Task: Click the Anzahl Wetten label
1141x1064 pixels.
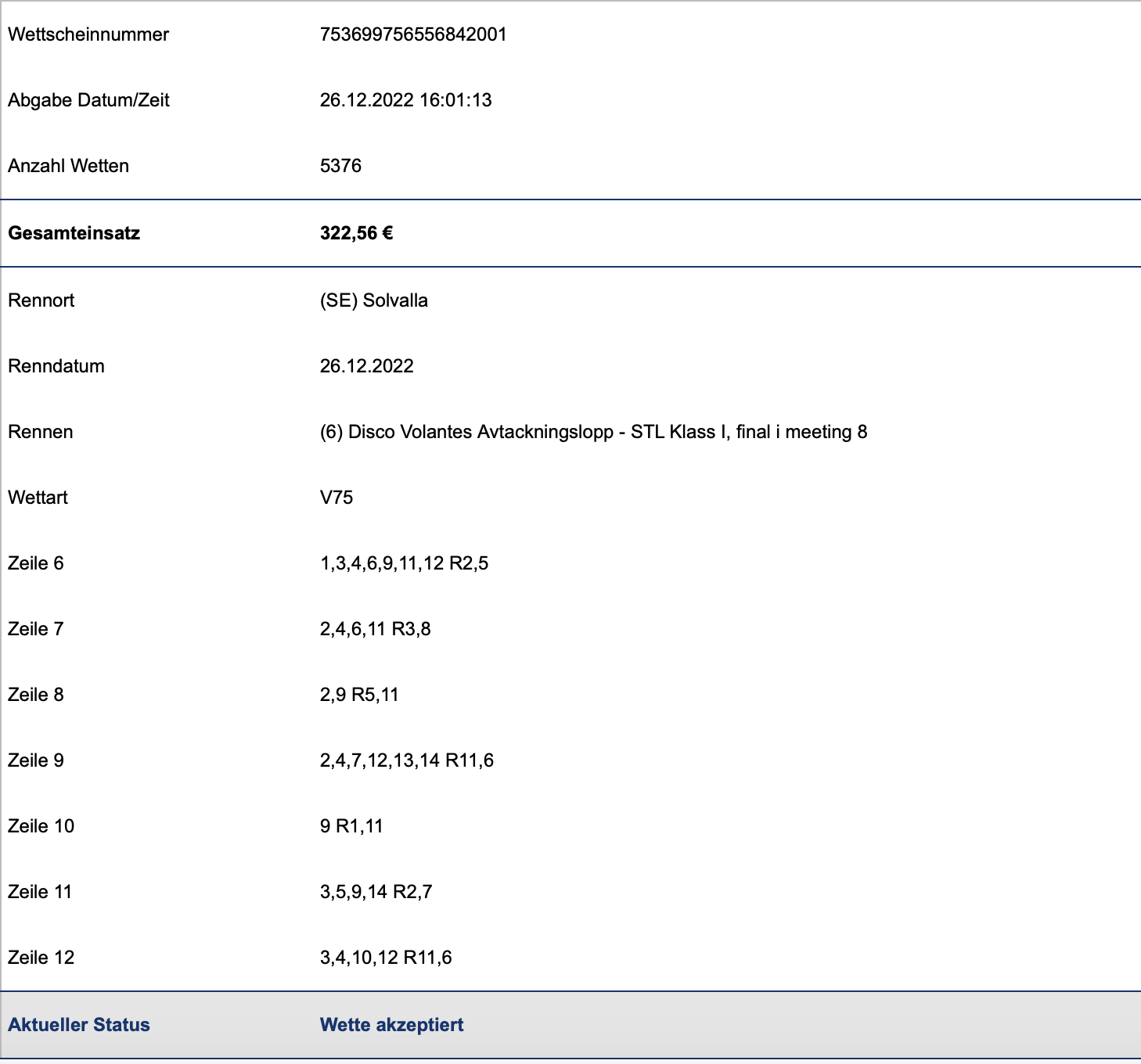Action: (68, 166)
